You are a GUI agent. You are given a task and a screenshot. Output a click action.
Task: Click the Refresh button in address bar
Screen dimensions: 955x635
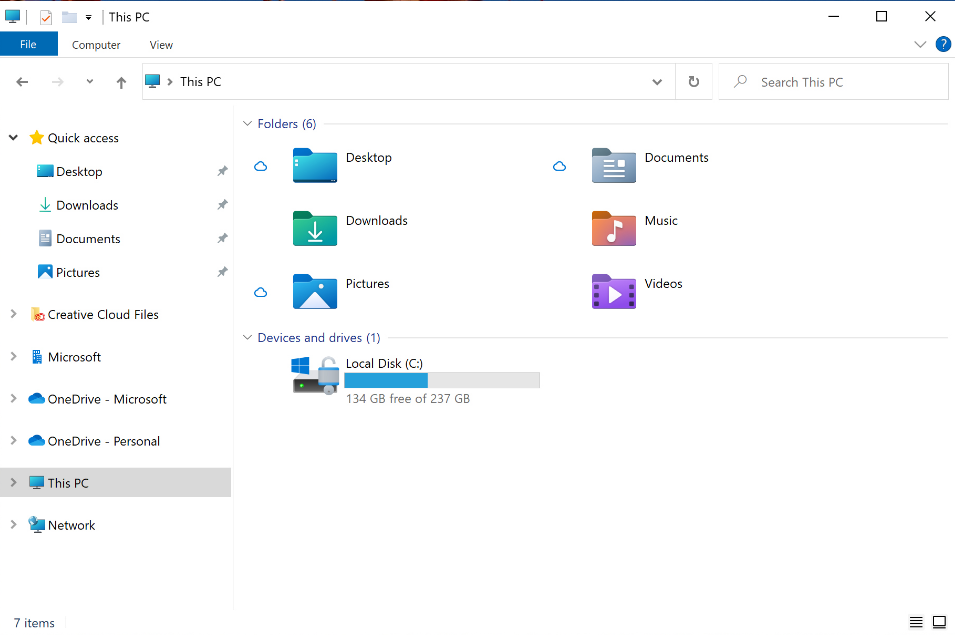693,82
